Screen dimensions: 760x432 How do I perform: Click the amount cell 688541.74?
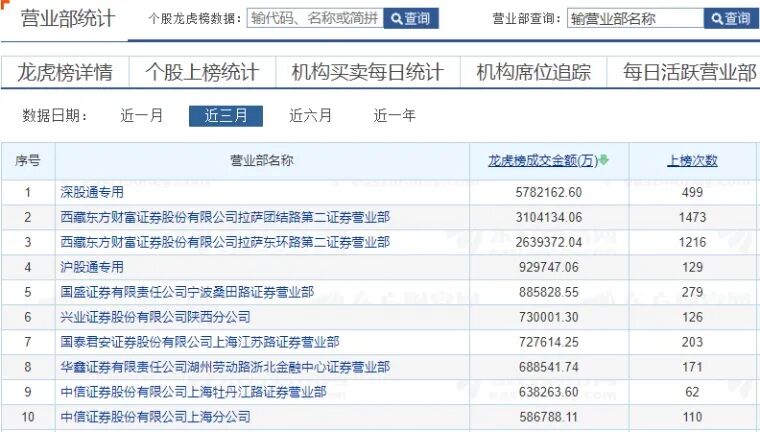[549, 367]
